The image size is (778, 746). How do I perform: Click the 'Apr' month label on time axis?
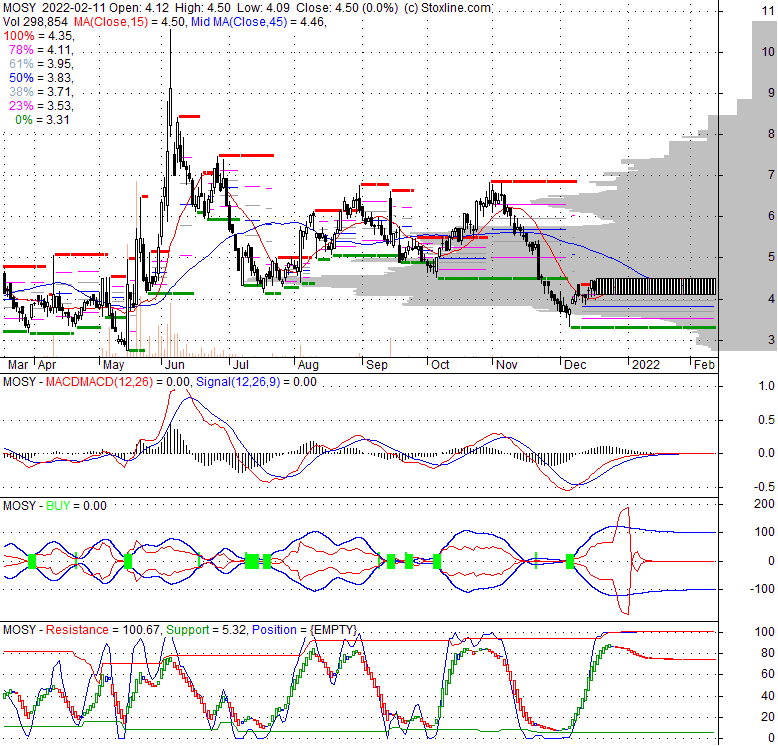(x=47, y=365)
